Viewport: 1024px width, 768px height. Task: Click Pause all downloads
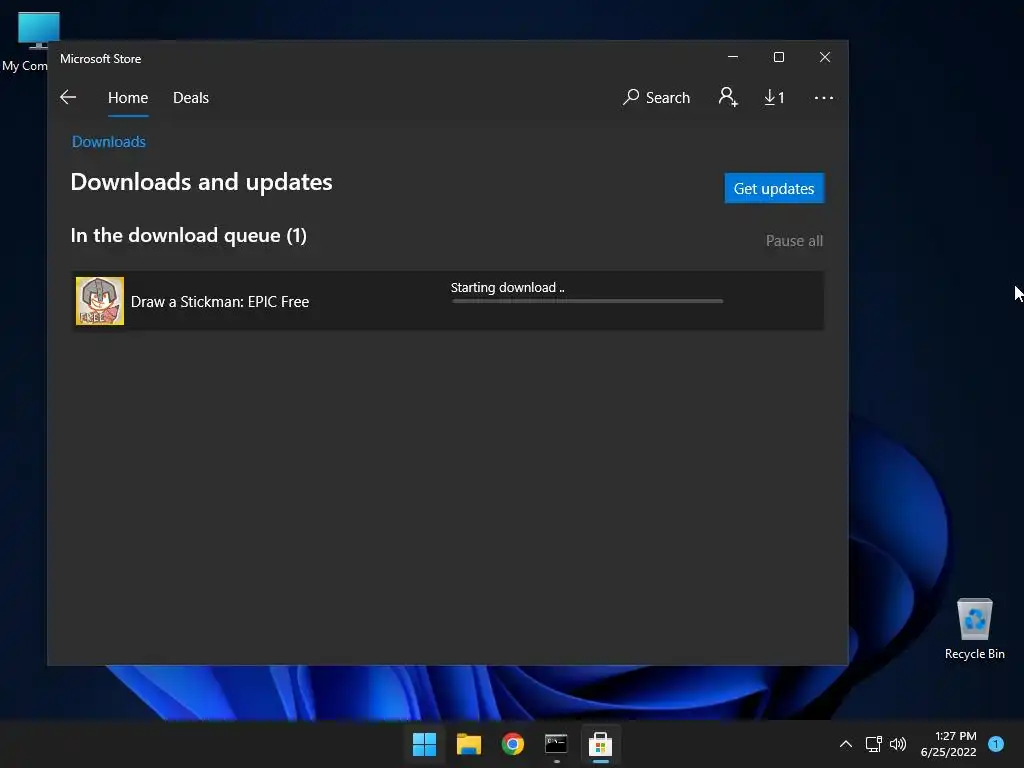[794, 241]
